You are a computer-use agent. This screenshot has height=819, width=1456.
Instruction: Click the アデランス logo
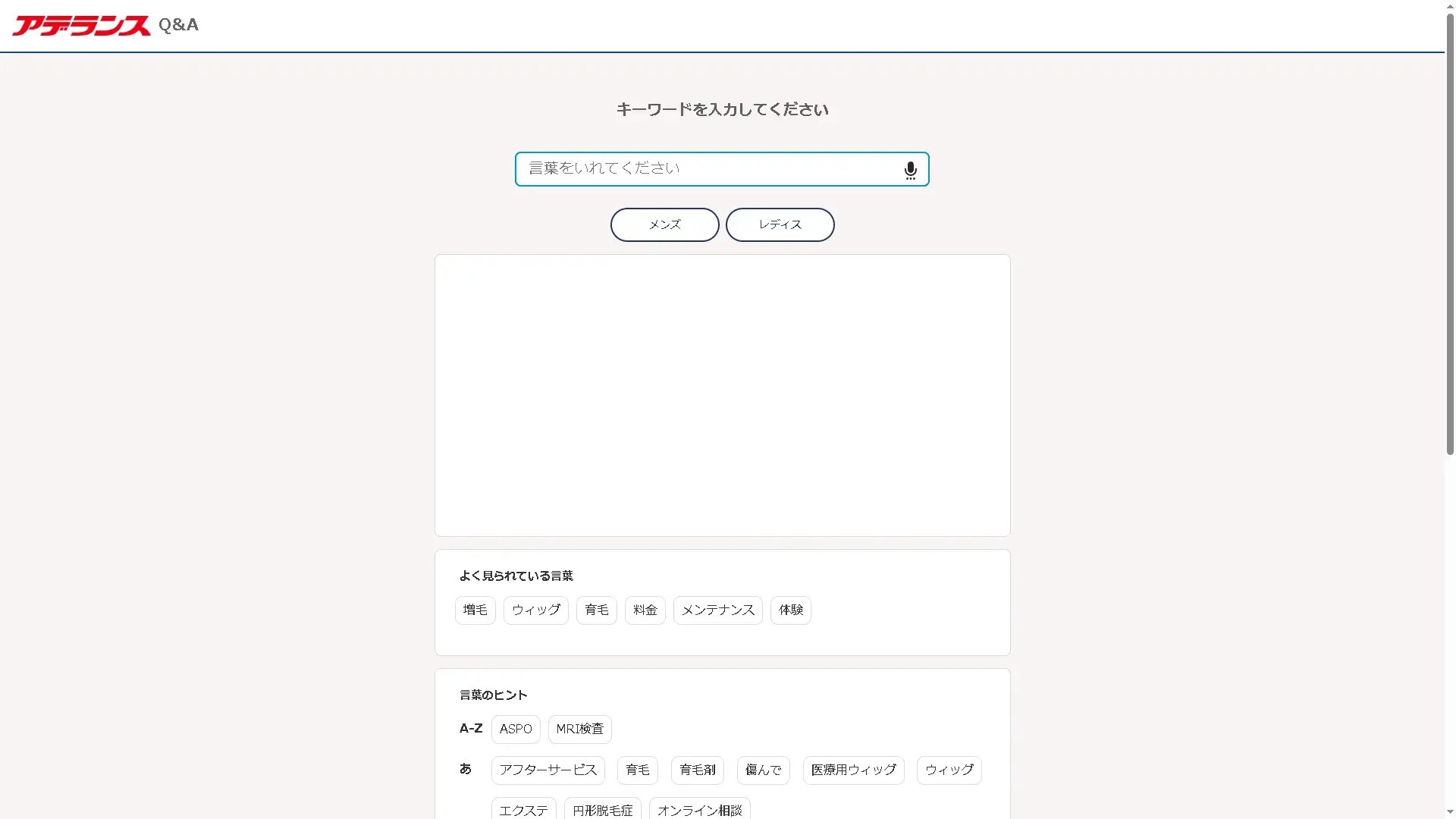point(81,26)
